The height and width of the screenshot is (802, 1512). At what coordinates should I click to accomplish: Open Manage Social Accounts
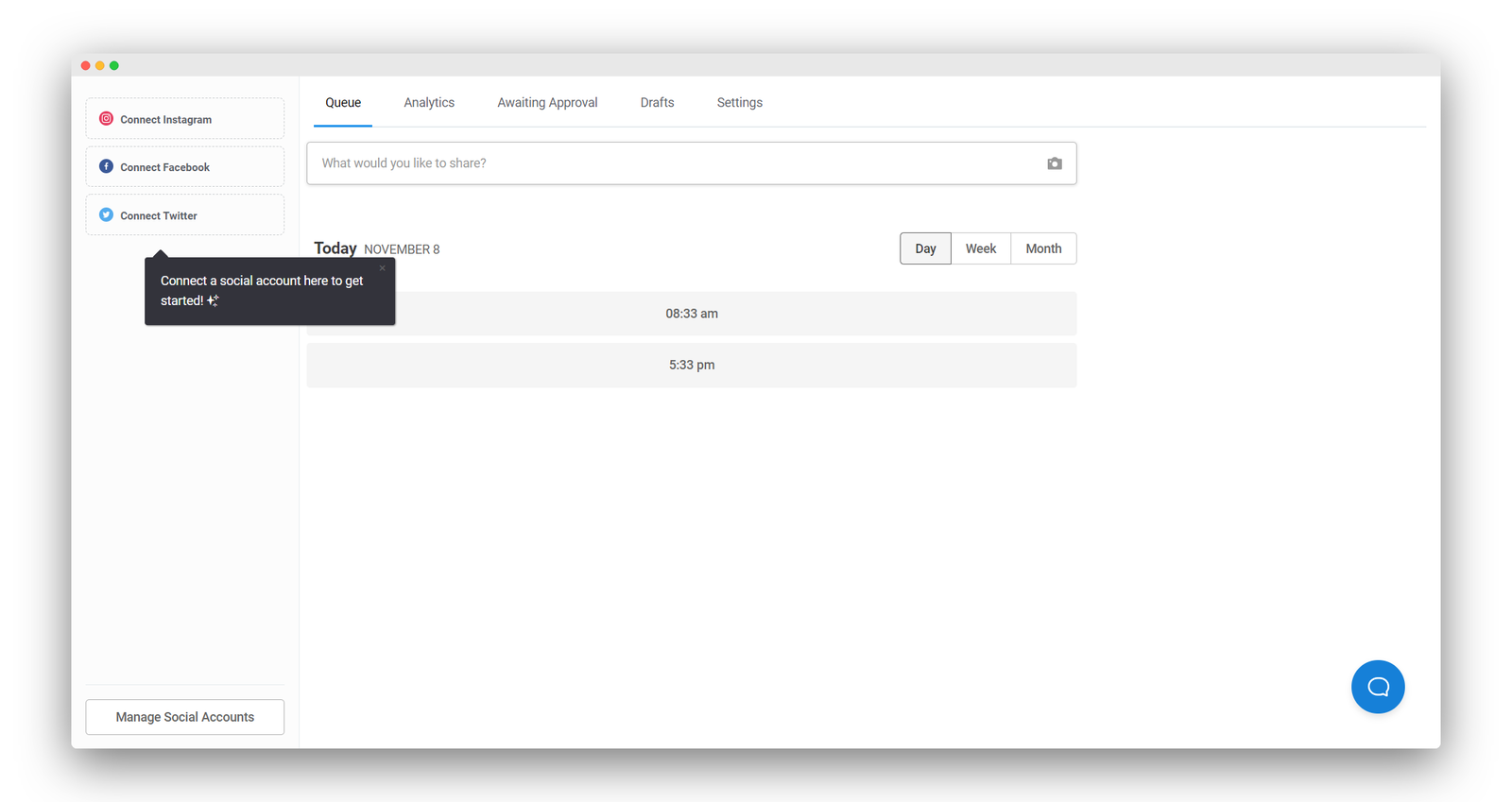pos(185,717)
